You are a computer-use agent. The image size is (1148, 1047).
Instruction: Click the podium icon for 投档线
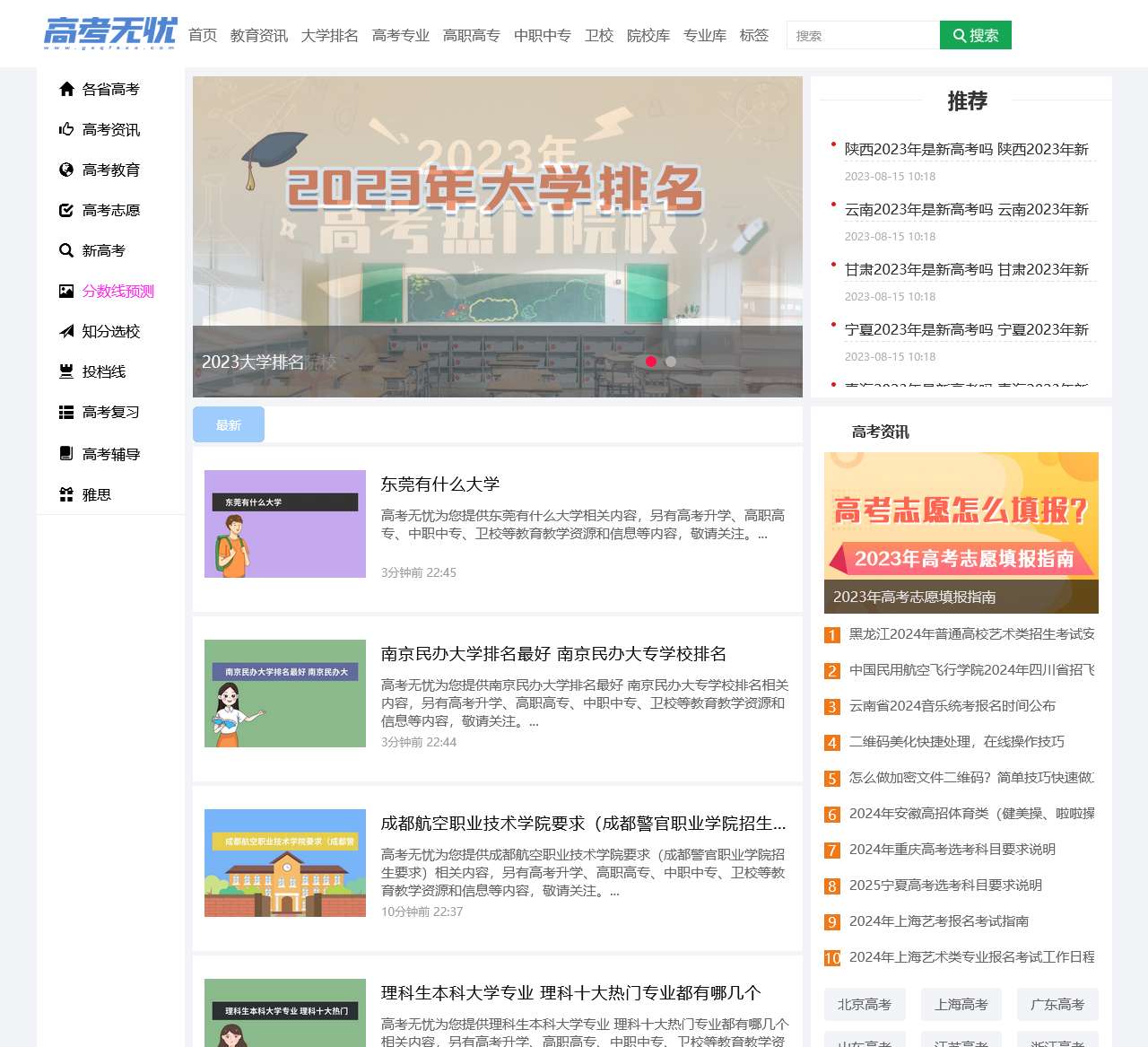66,371
